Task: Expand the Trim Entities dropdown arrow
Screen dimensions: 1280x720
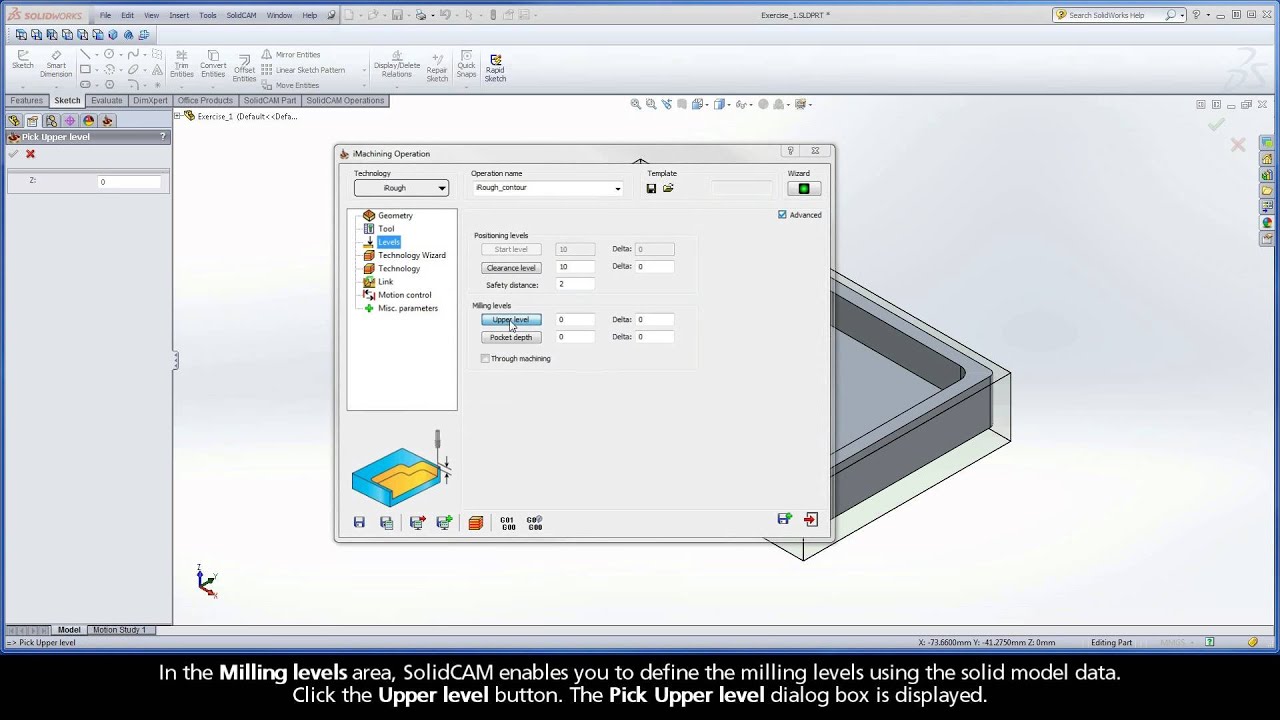Action: (181, 85)
